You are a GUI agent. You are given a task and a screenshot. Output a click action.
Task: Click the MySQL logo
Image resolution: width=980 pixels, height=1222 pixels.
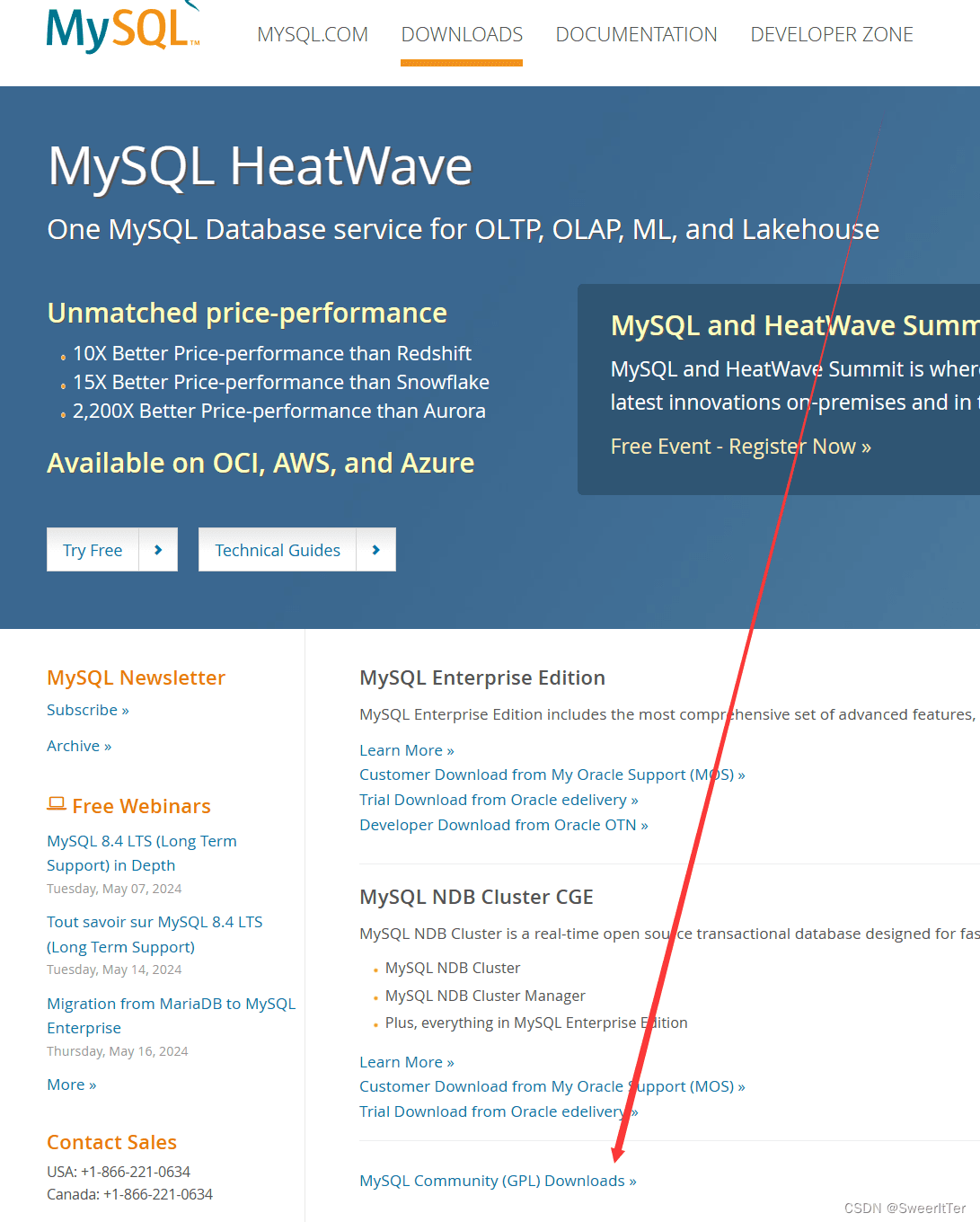123,27
